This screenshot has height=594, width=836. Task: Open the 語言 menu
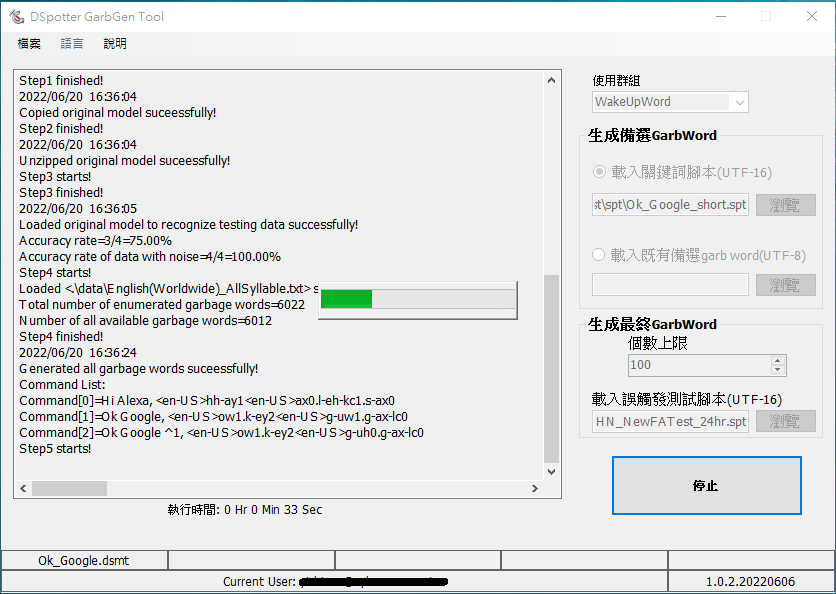72,44
